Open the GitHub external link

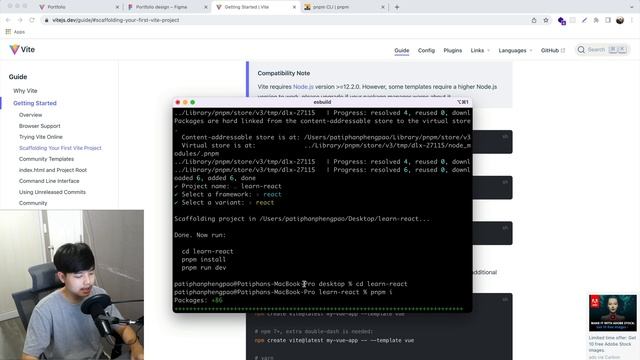point(553,50)
